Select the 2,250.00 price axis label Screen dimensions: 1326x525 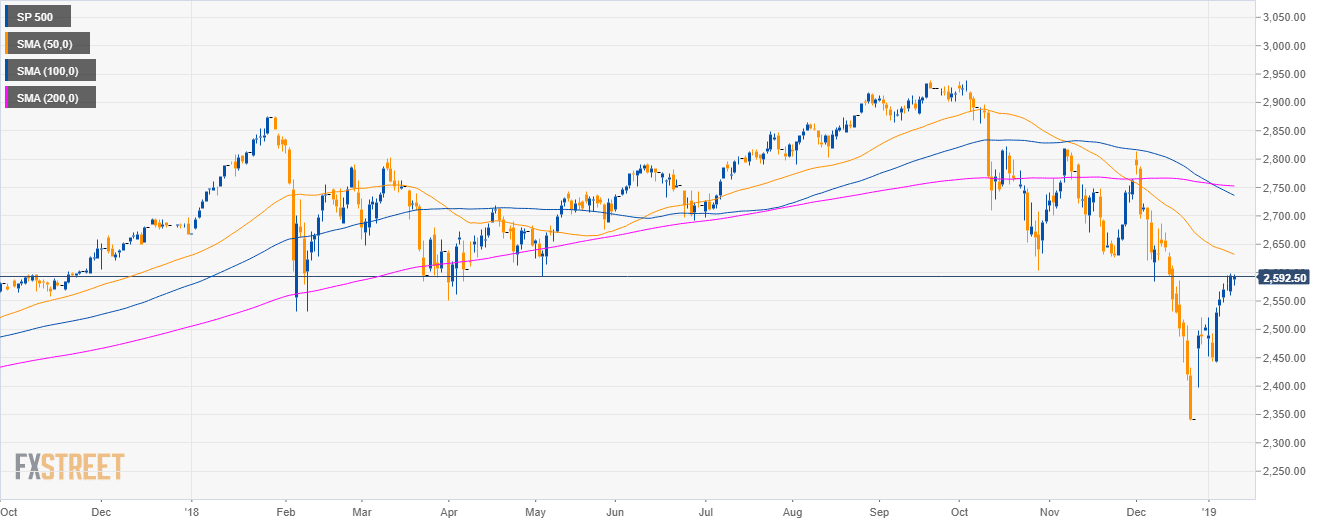(1287, 472)
